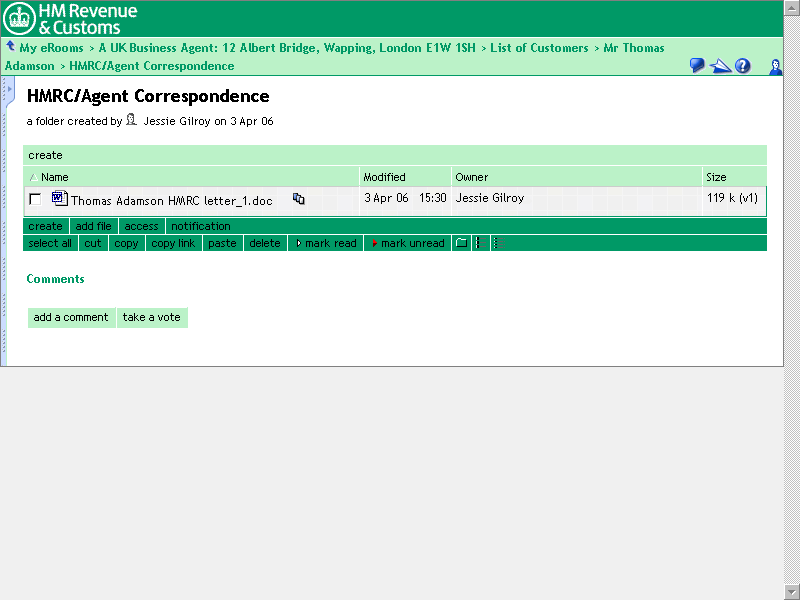Click the folder view icon in toolbar
Screen dimensions: 800x600
pyautogui.click(x=461, y=243)
